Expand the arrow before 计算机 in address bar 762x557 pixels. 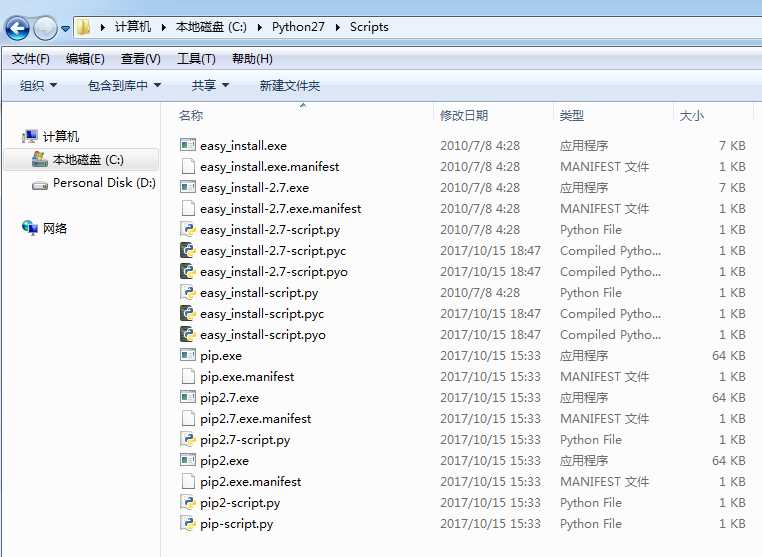(x=103, y=27)
